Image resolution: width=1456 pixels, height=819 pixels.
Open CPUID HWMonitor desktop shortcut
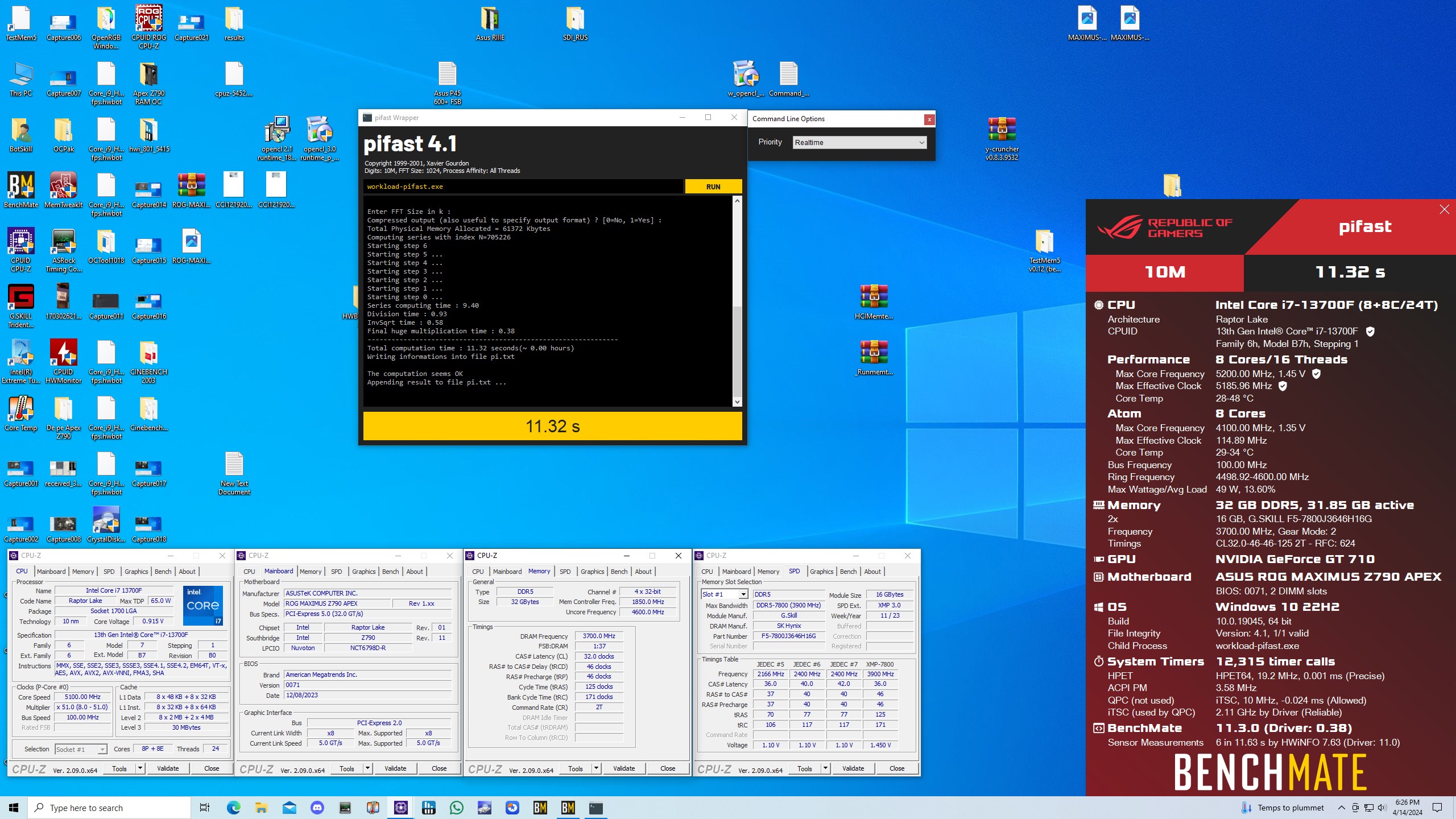point(63,362)
